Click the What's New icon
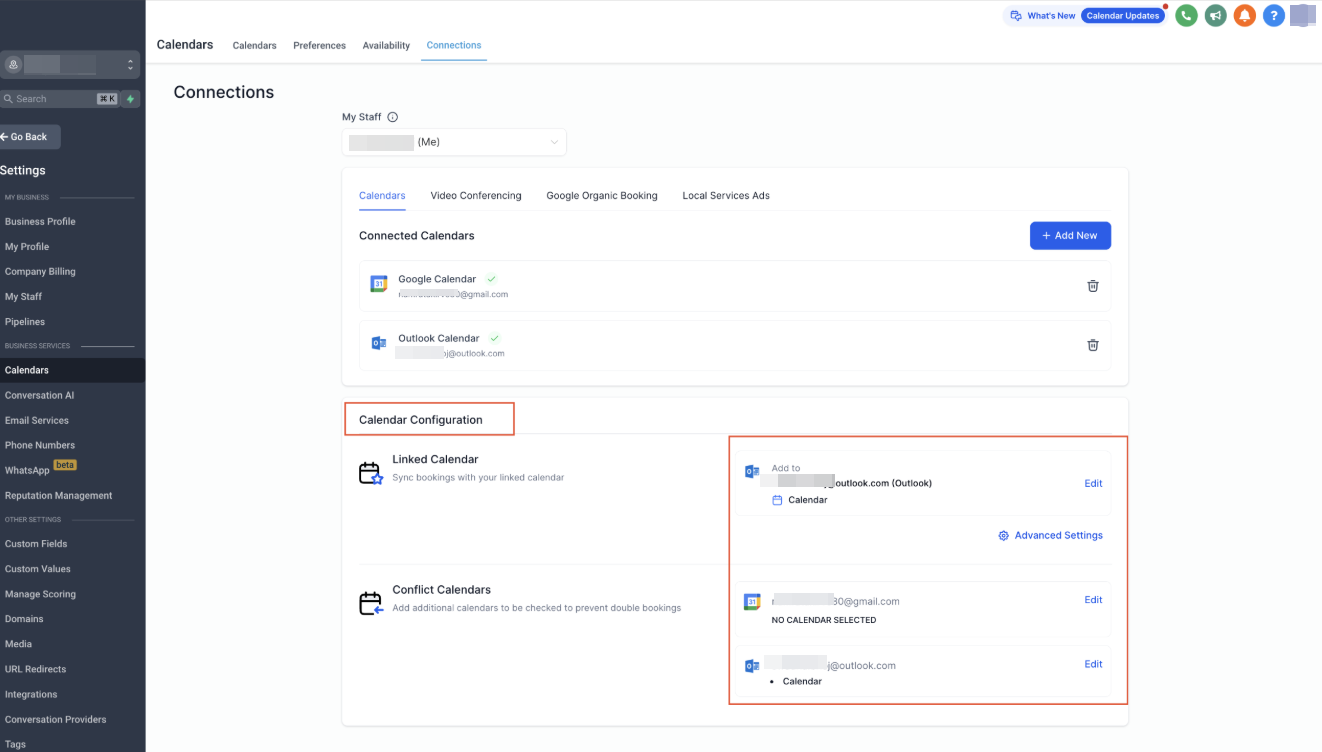This screenshot has width=1322, height=752. click(x=1016, y=16)
